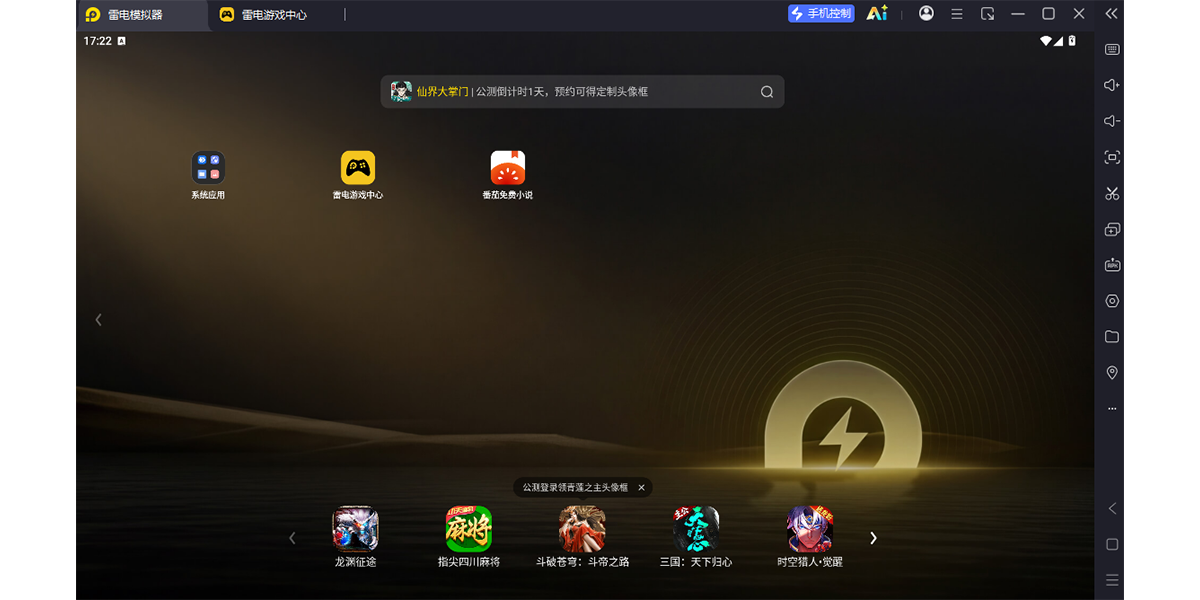Viewport: 1200px width, 600px height.
Task: Click the 仙界大掌门 search bar text
Action: click(x=442, y=91)
